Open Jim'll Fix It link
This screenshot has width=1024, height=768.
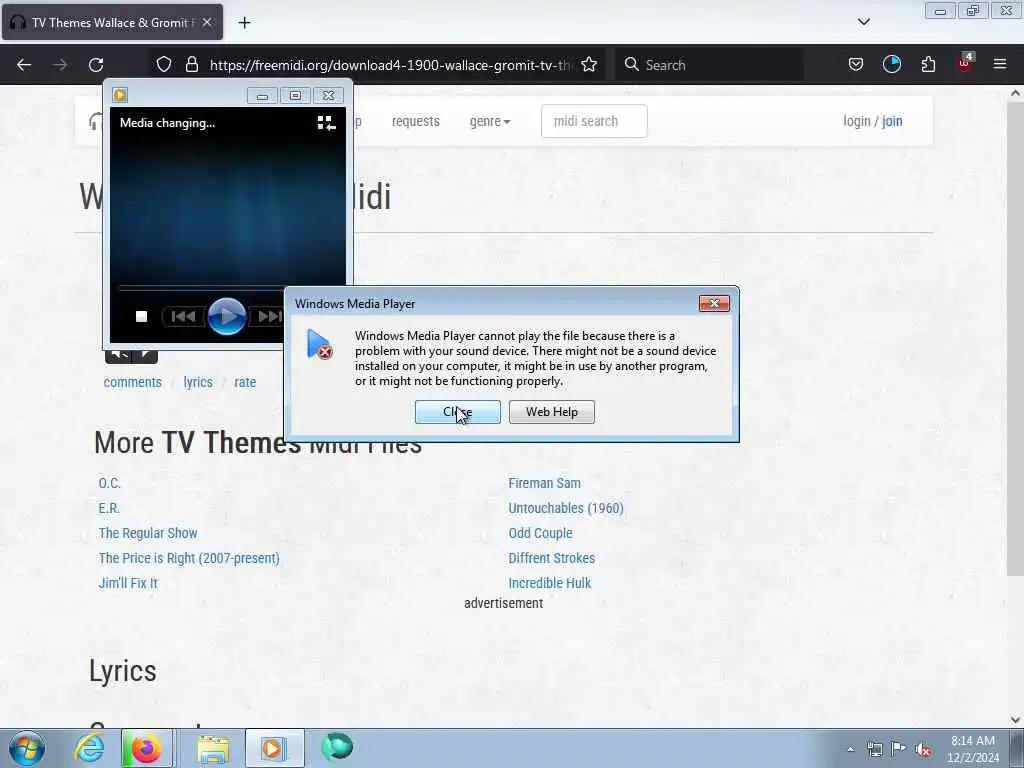(128, 583)
